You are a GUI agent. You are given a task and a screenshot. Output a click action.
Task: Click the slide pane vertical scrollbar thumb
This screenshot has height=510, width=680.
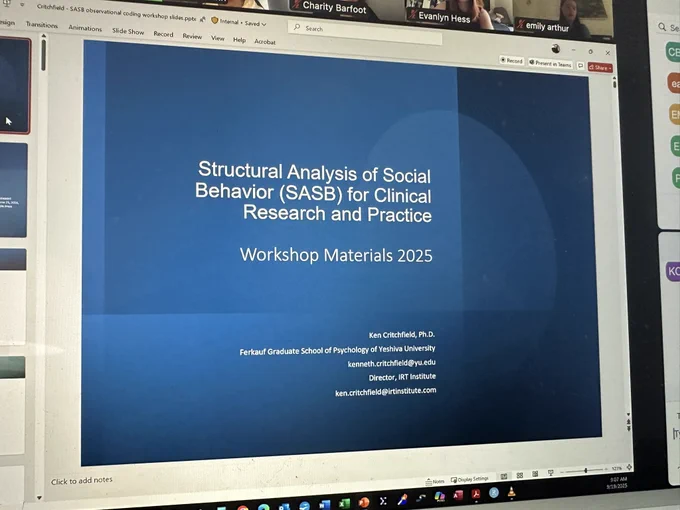pyautogui.click(x=615, y=83)
